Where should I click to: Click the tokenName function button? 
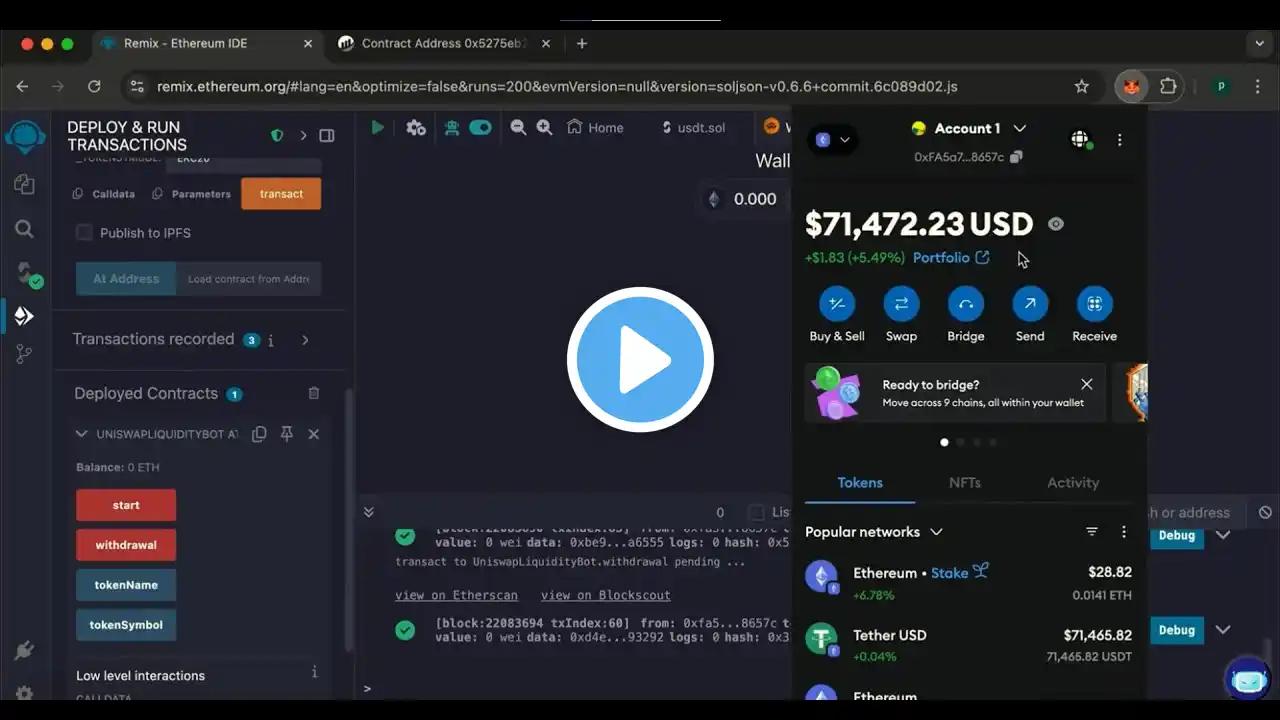pos(126,585)
